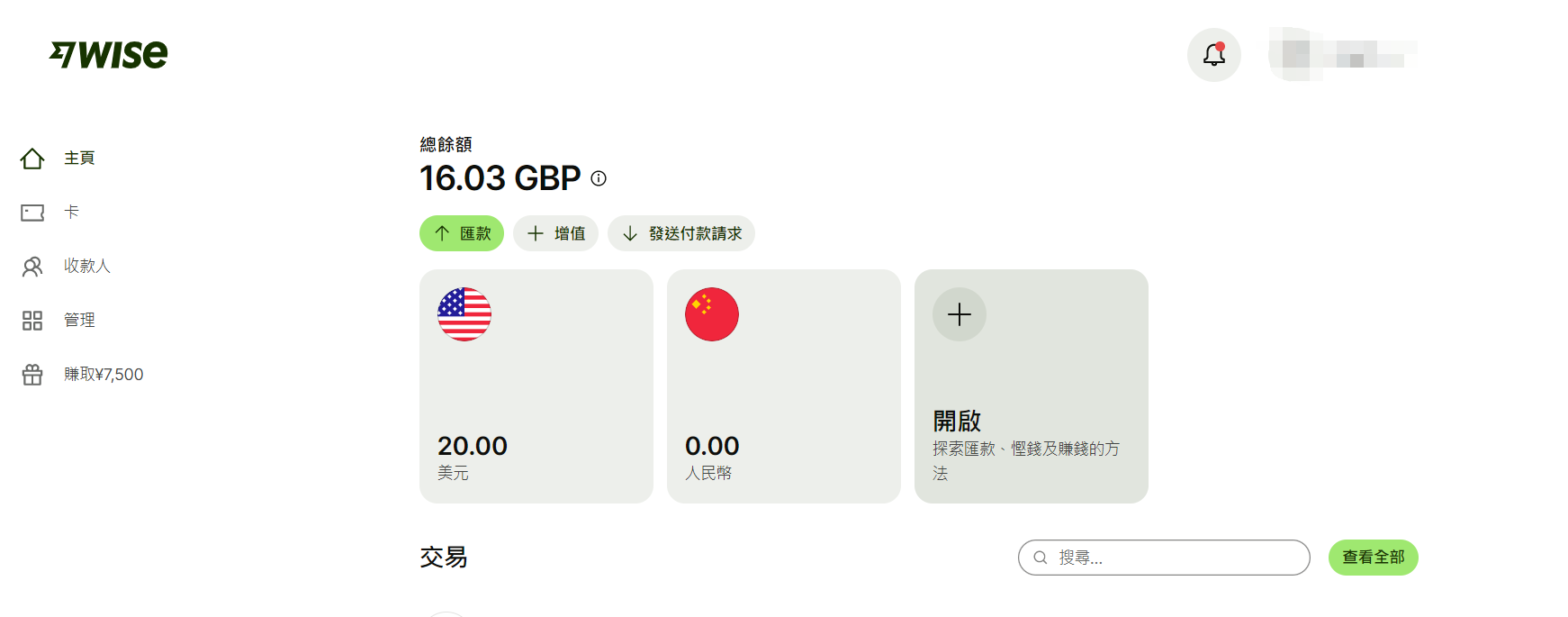Screen dimensions: 1568x617
Task: Click the Wise logo
Action: coord(109,53)
